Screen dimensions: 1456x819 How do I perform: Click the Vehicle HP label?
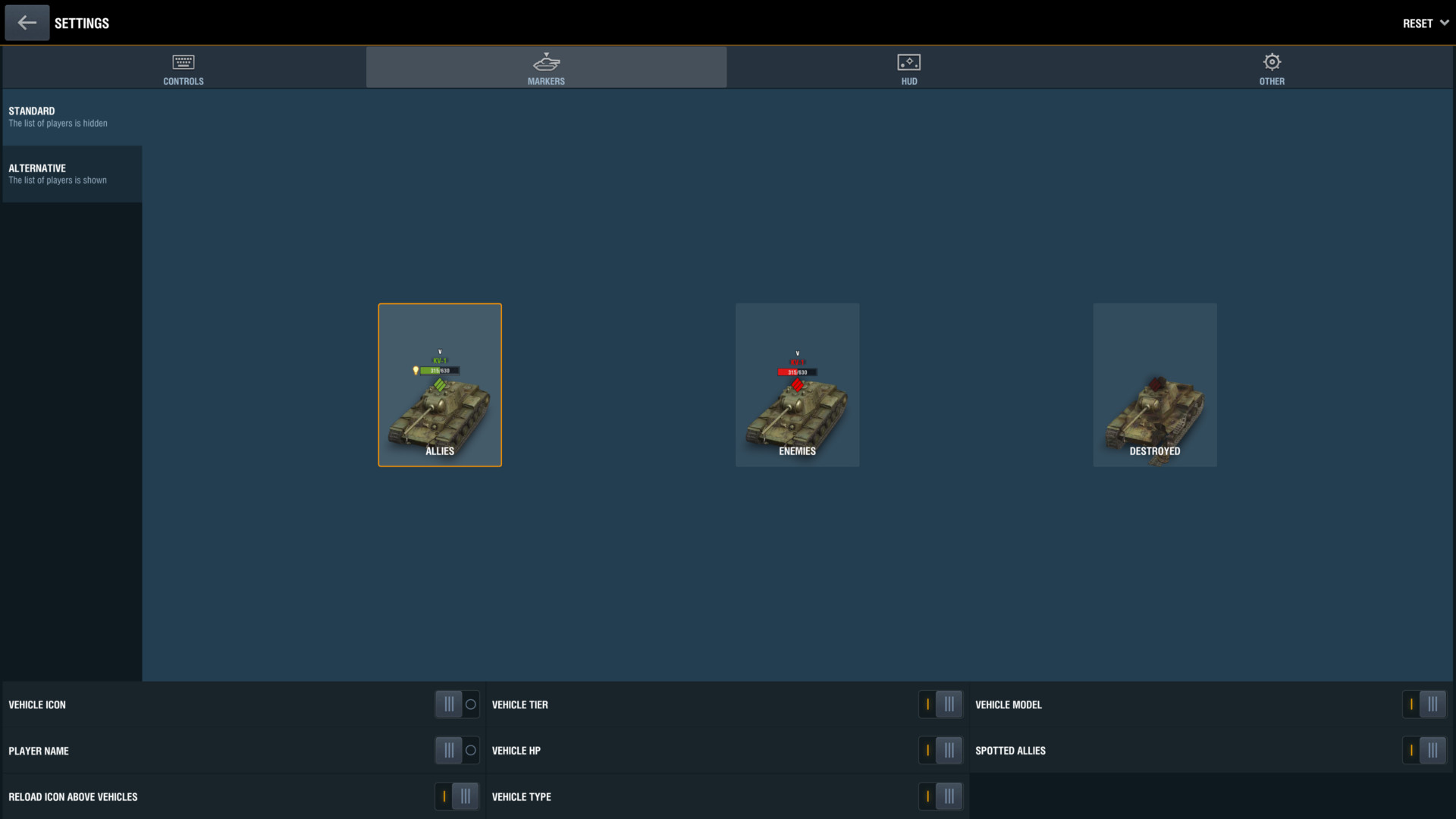click(516, 751)
